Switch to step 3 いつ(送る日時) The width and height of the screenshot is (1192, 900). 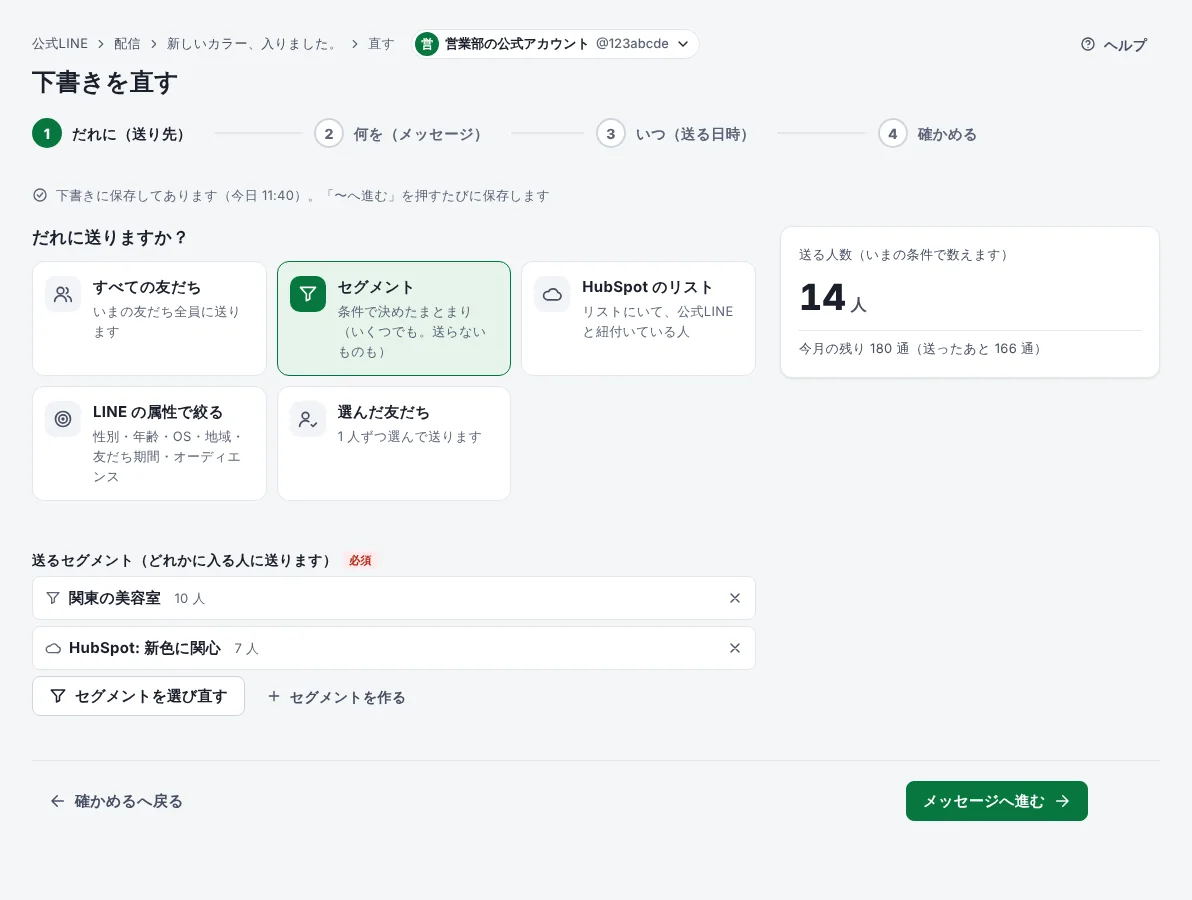point(673,134)
